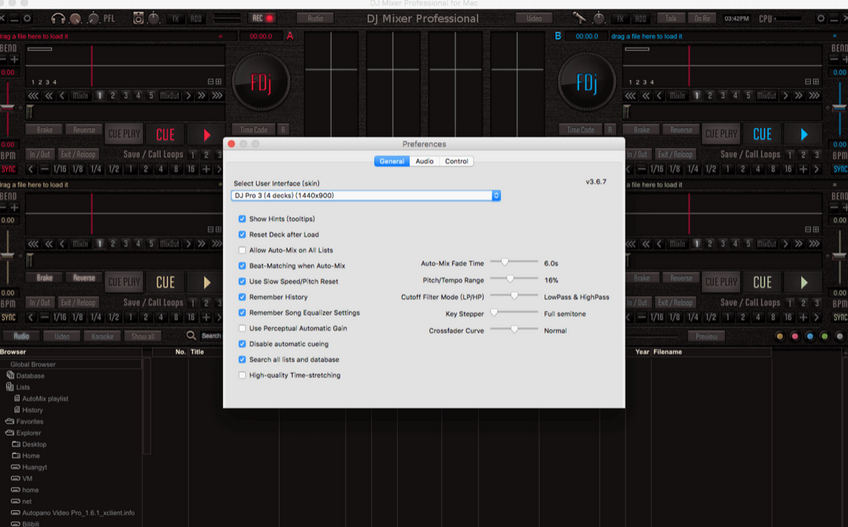Image resolution: width=848 pixels, height=527 pixels.
Task: Click the orange color dot above the file list
Action: click(779, 337)
